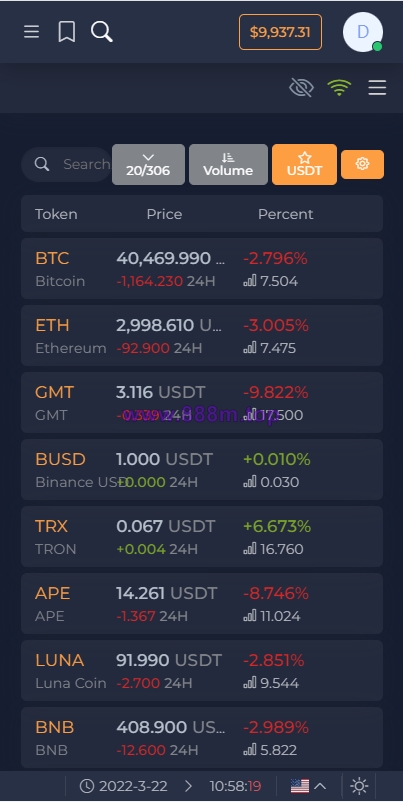The height and width of the screenshot is (802, 403).
Task: Click the $9,937.31 balance button
Action: [280, 32]
